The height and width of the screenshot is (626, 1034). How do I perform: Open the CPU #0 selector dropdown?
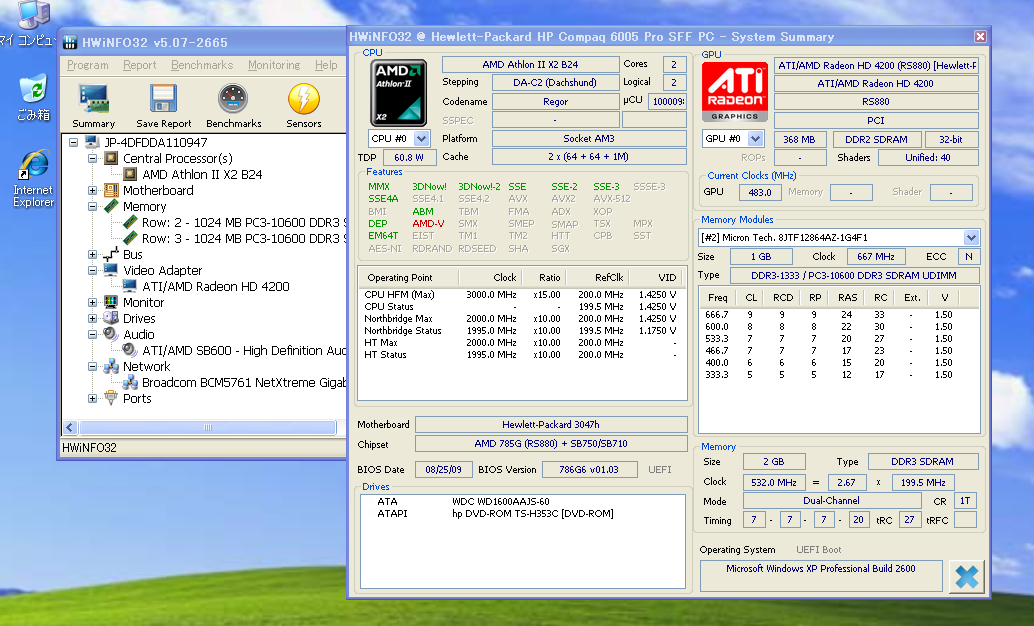pyautogui.click(x=421, y=139)
